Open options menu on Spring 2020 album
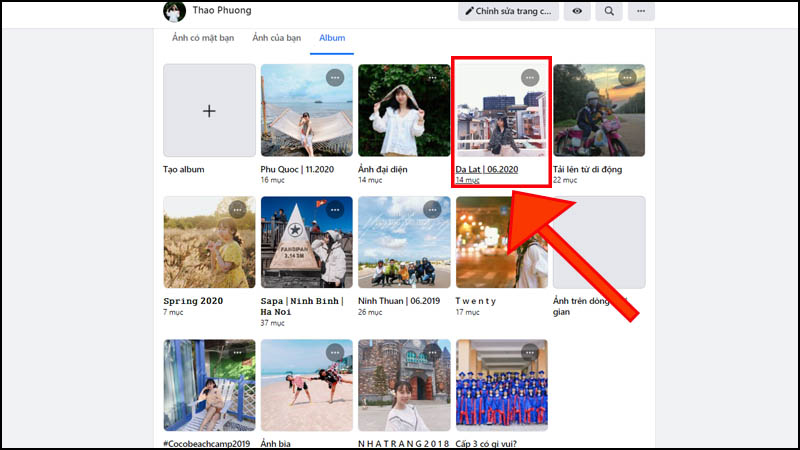The width and height of the screenshot is (800, 450). click(x=237, y=210)
